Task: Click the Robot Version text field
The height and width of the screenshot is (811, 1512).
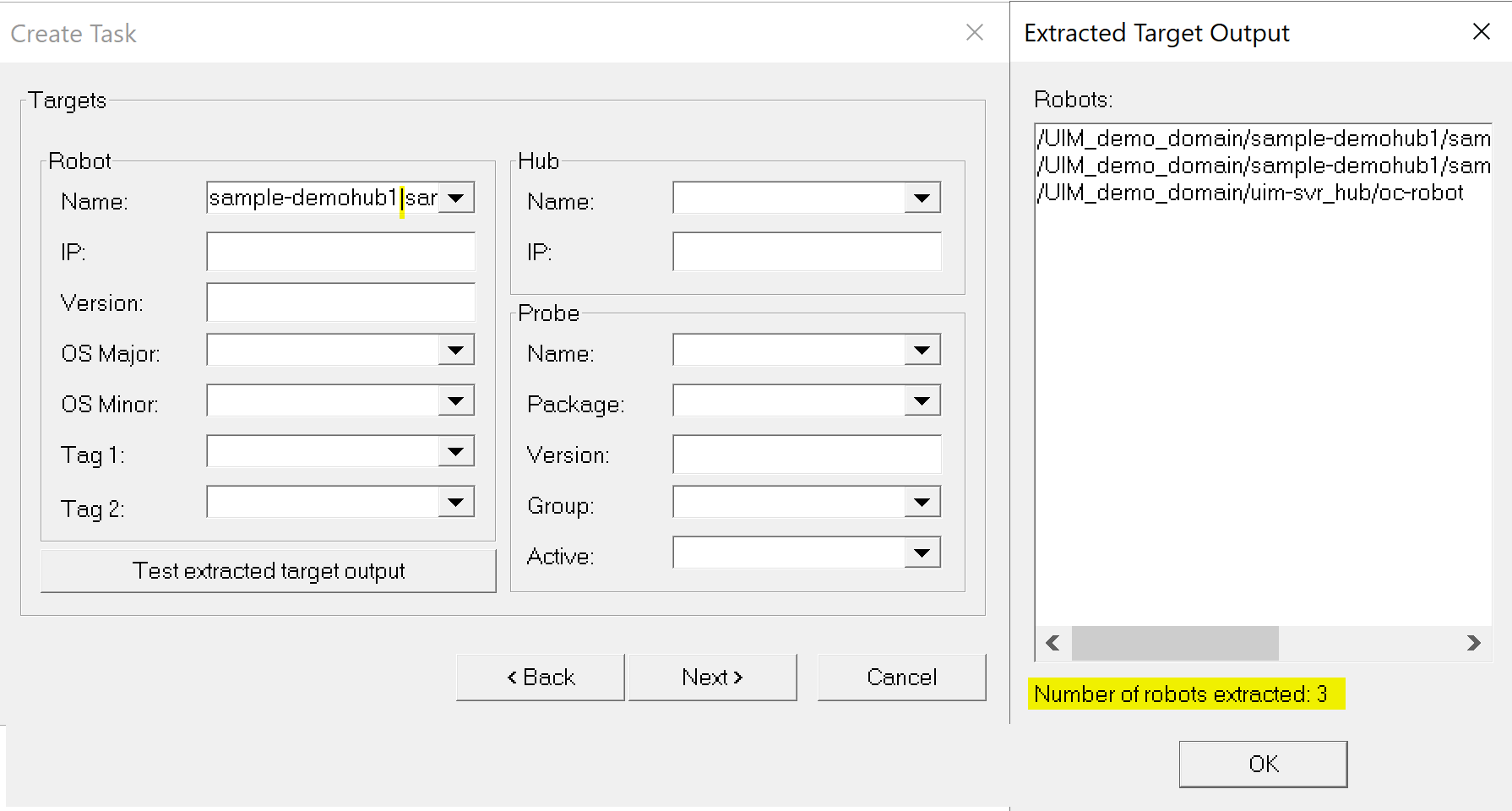Action: (x=340, y=302)
